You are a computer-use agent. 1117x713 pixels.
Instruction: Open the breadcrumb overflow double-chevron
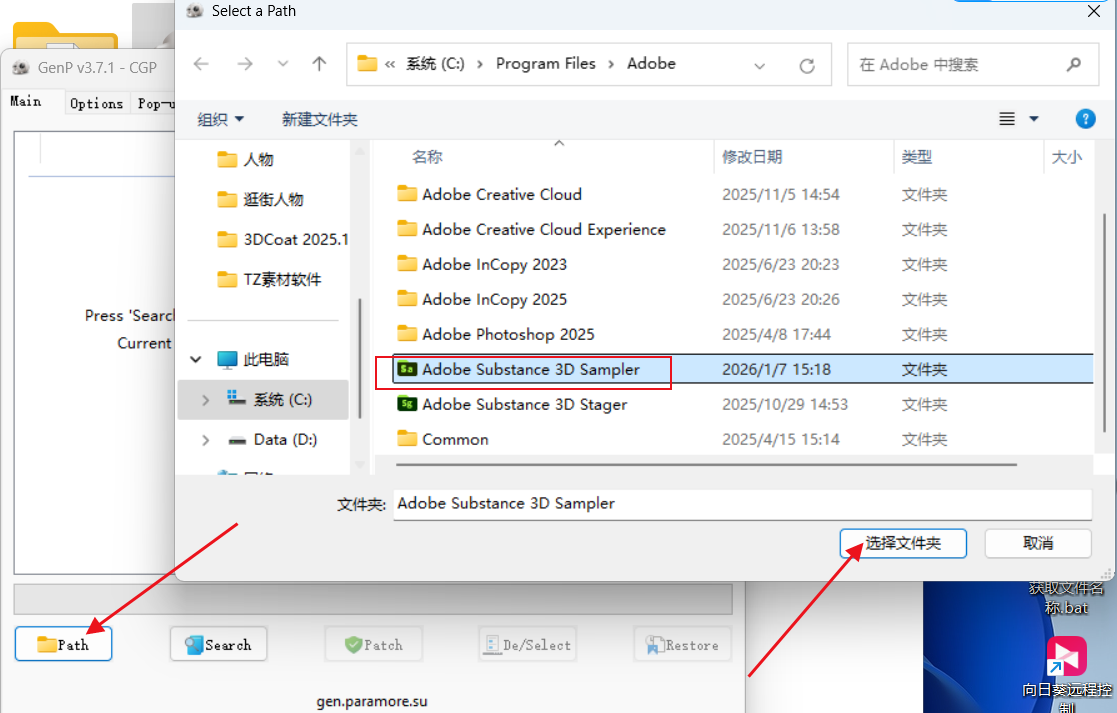click(x=390, y=65)
